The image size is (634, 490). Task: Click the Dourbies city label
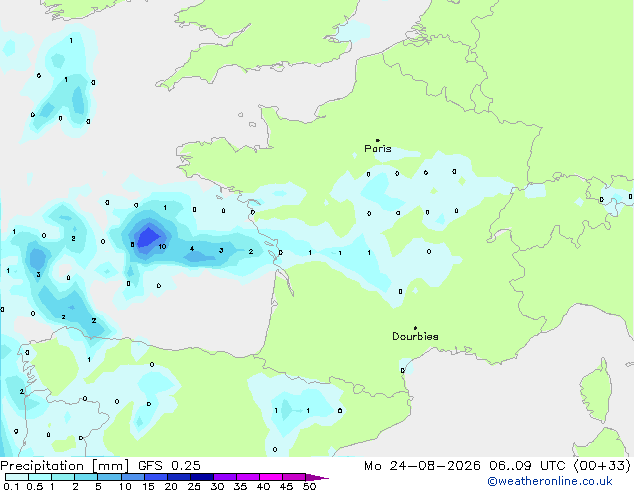pyautogui.click(x=415, y=336)
